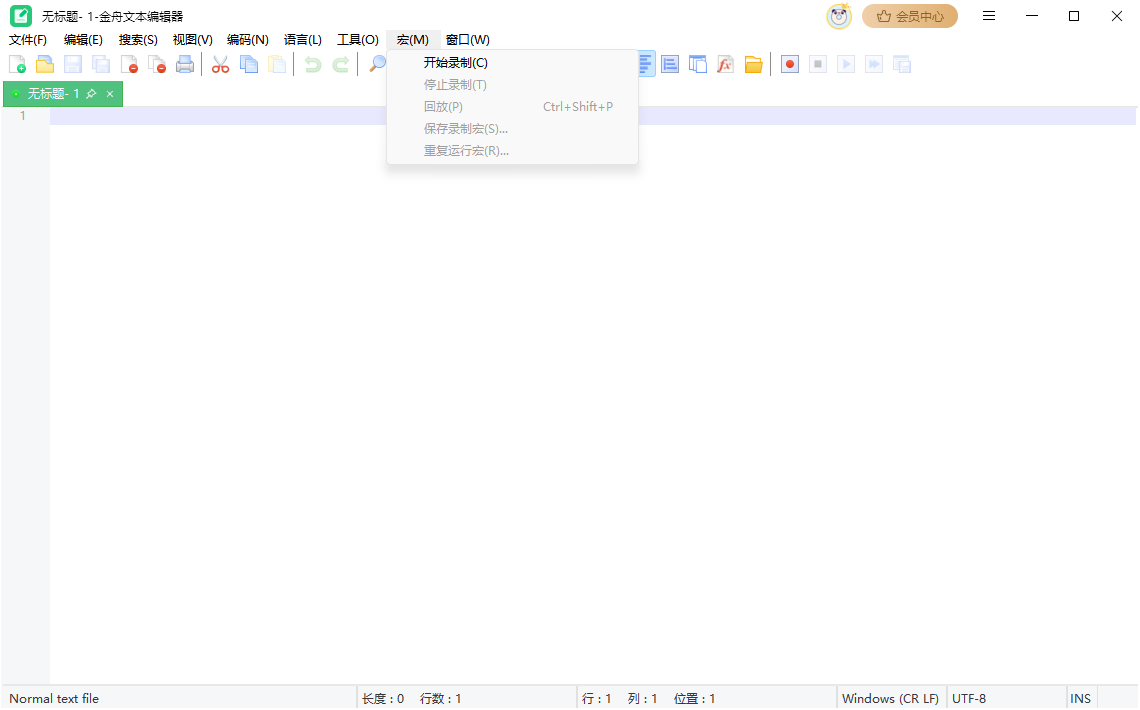Toggle the indent guide icon
Screen dimensions: 1140x710
click(x=670, y=64)
